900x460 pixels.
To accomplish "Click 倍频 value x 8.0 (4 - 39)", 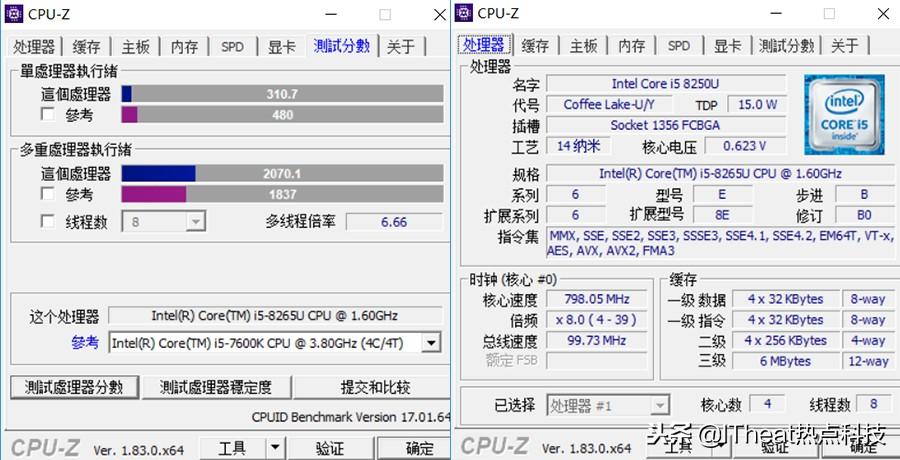I will click(596, 320).
